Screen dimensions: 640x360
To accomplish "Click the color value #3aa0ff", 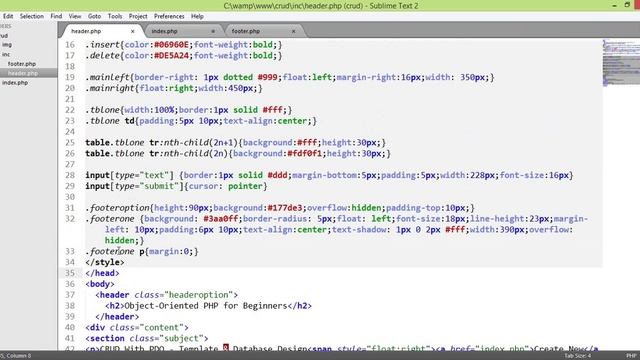I will click(x=220, y=219).
